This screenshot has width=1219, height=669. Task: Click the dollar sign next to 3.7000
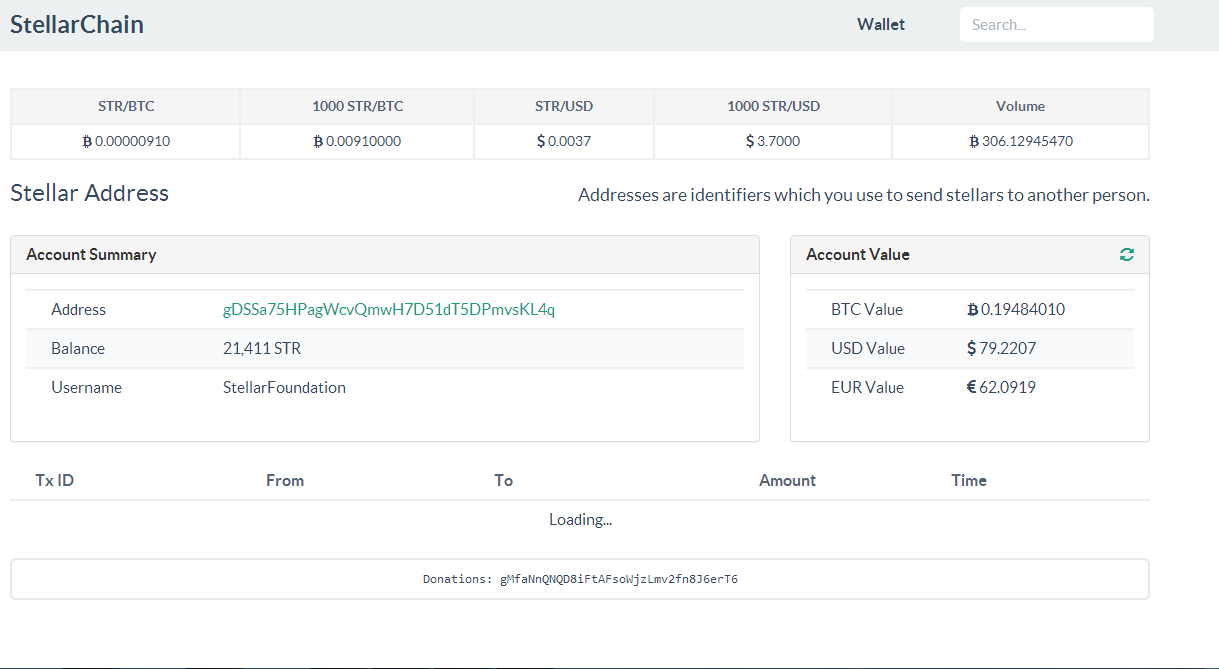tap(750, 142)
